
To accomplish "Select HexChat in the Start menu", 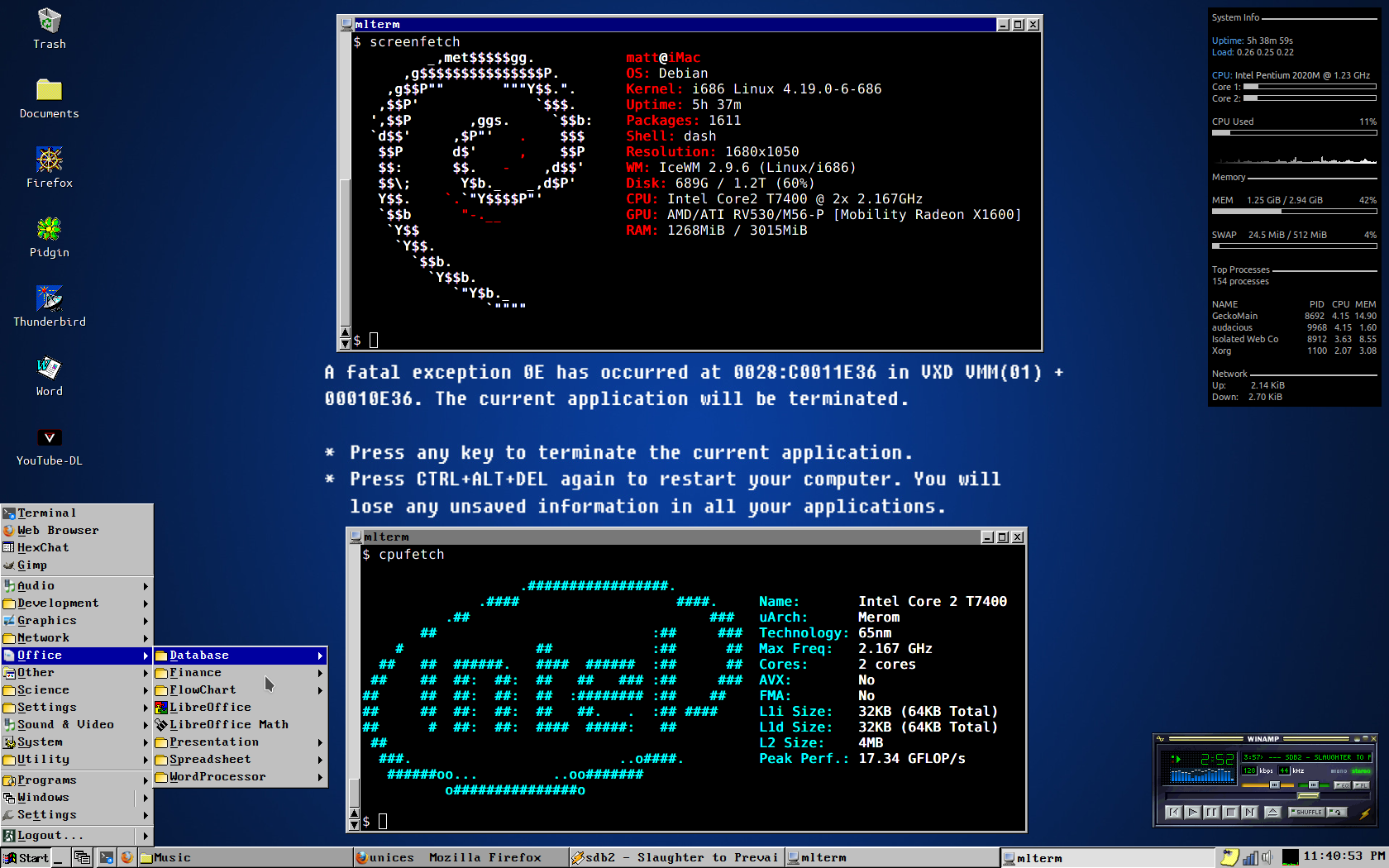I will click(77, 548).
